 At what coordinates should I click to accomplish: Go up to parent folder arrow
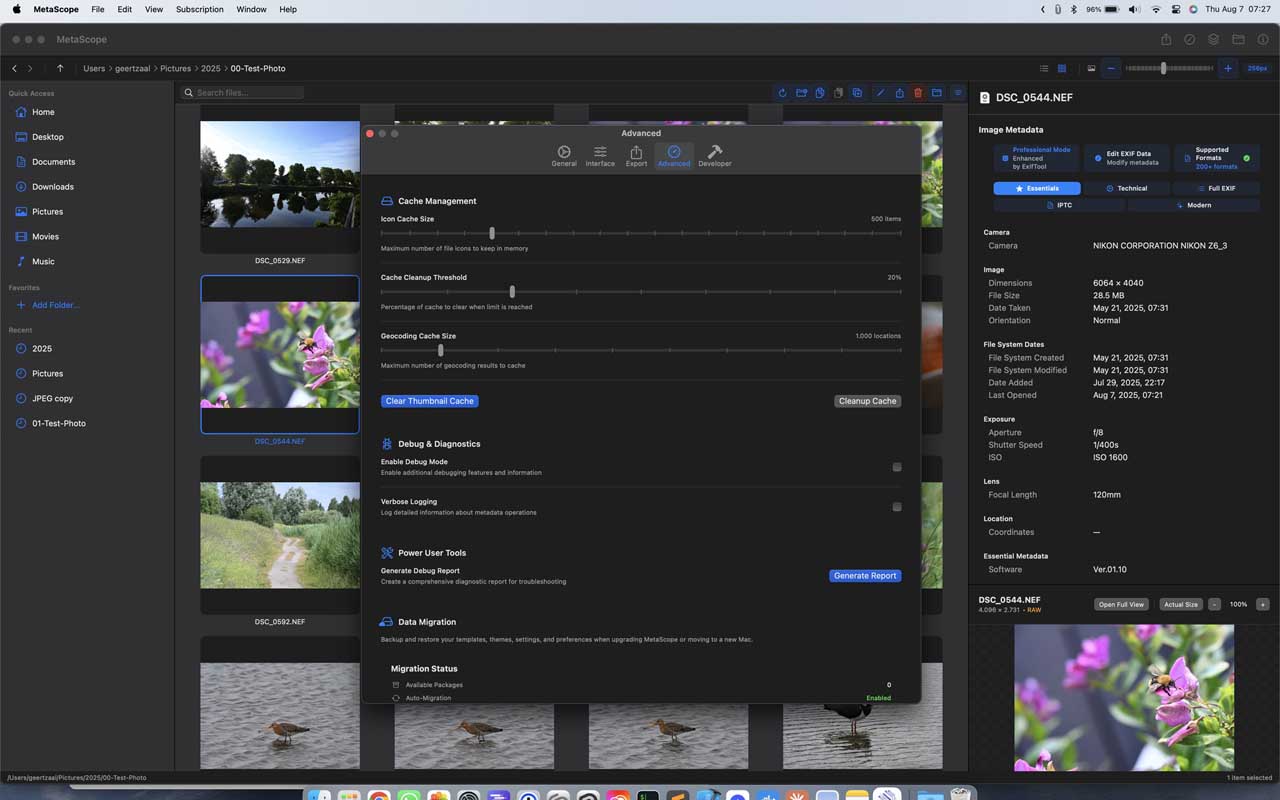pos(60,69)
